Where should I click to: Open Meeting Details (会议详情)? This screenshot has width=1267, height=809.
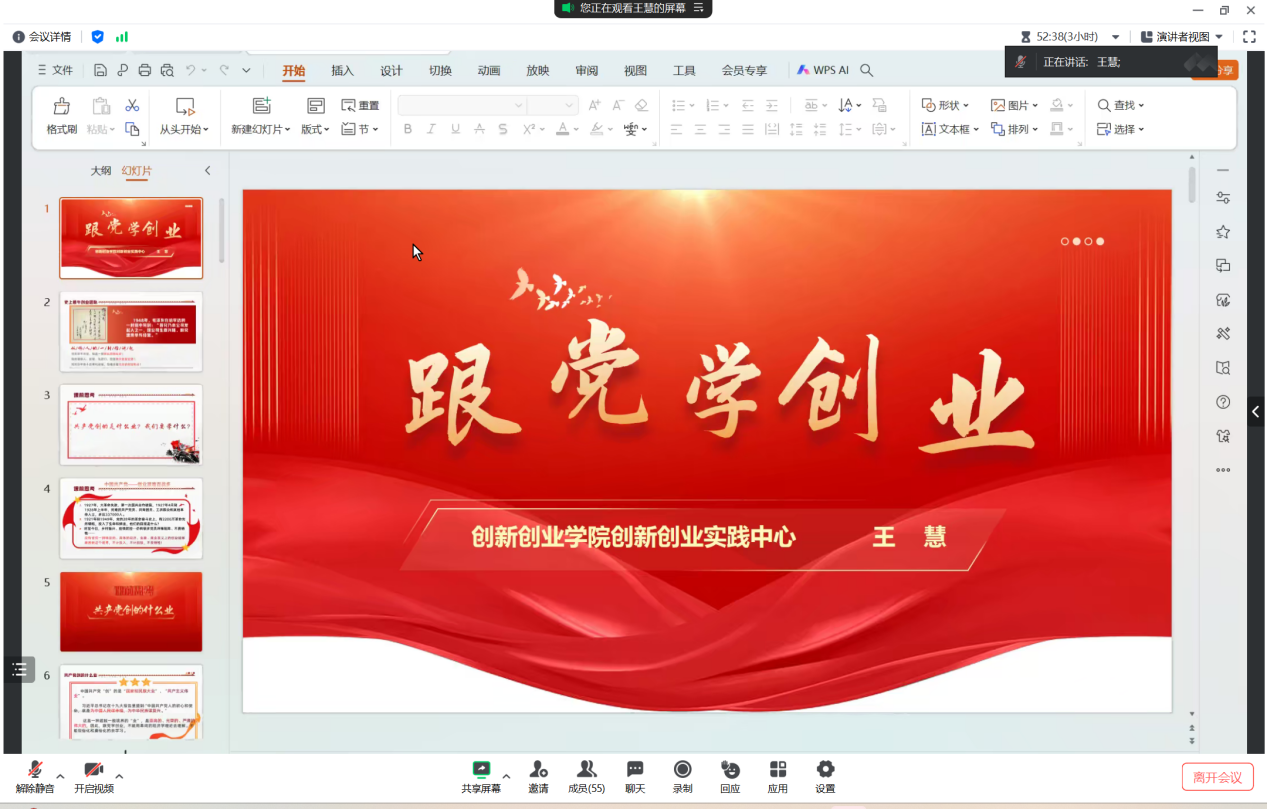pyautogui.click(x=42, y=37)
